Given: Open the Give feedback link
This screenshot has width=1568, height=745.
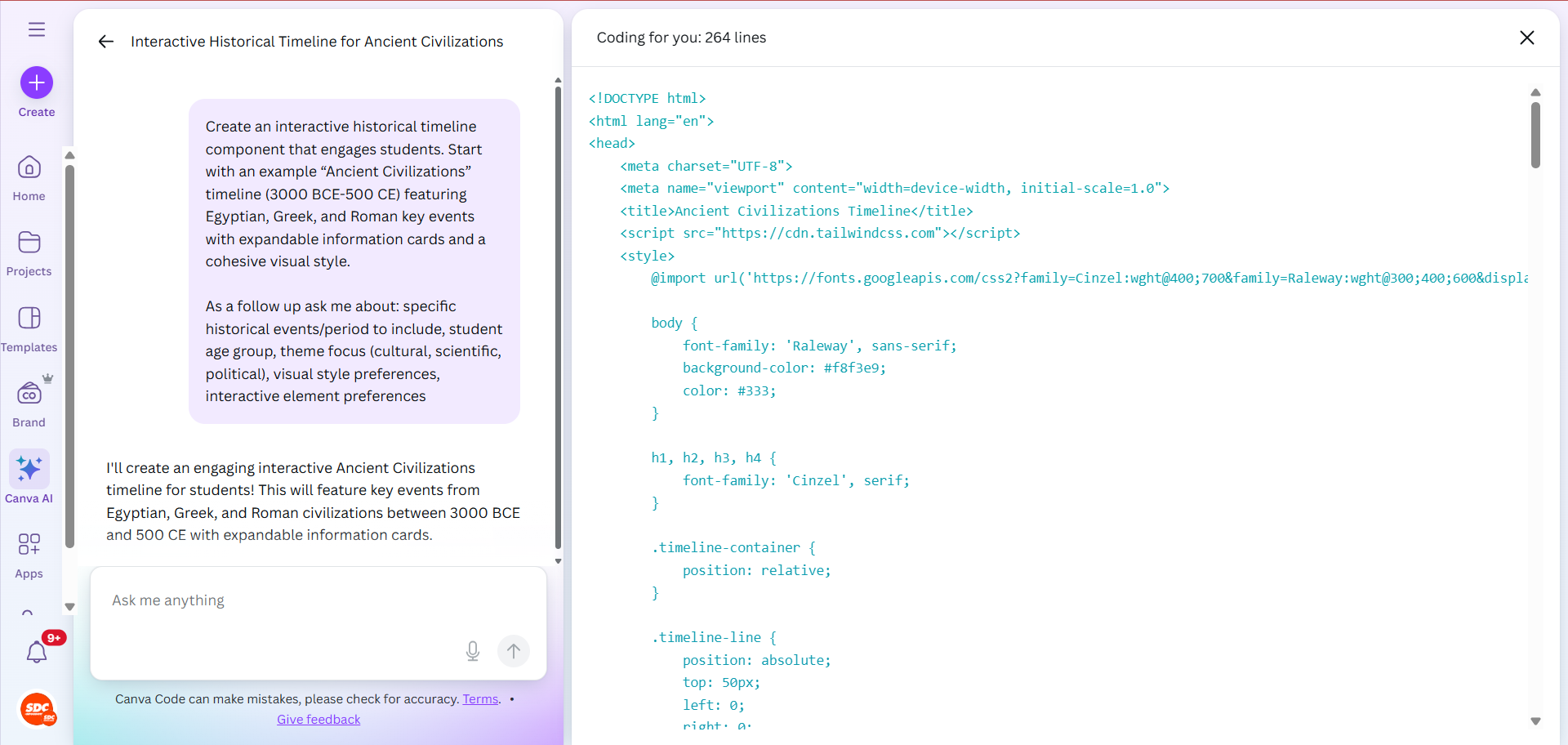Looking at the screenshot, I should pos(318,720).
